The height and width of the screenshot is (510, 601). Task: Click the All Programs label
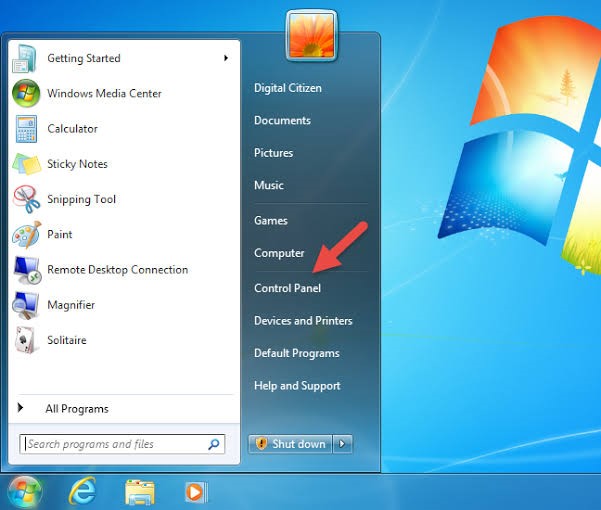coord(77,409)
